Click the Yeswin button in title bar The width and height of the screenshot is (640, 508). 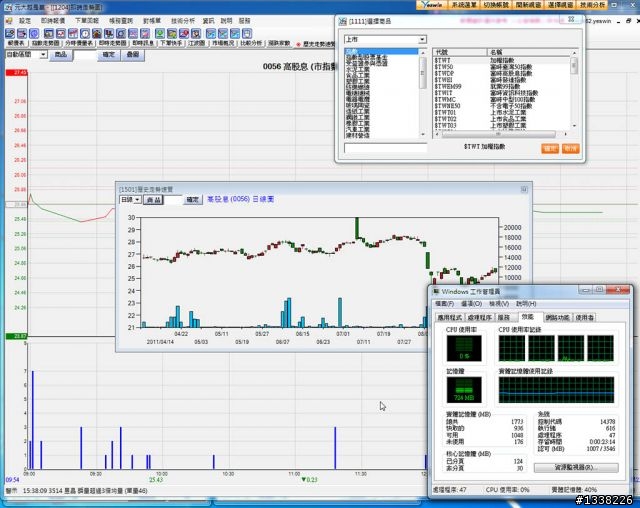[432, 5]
